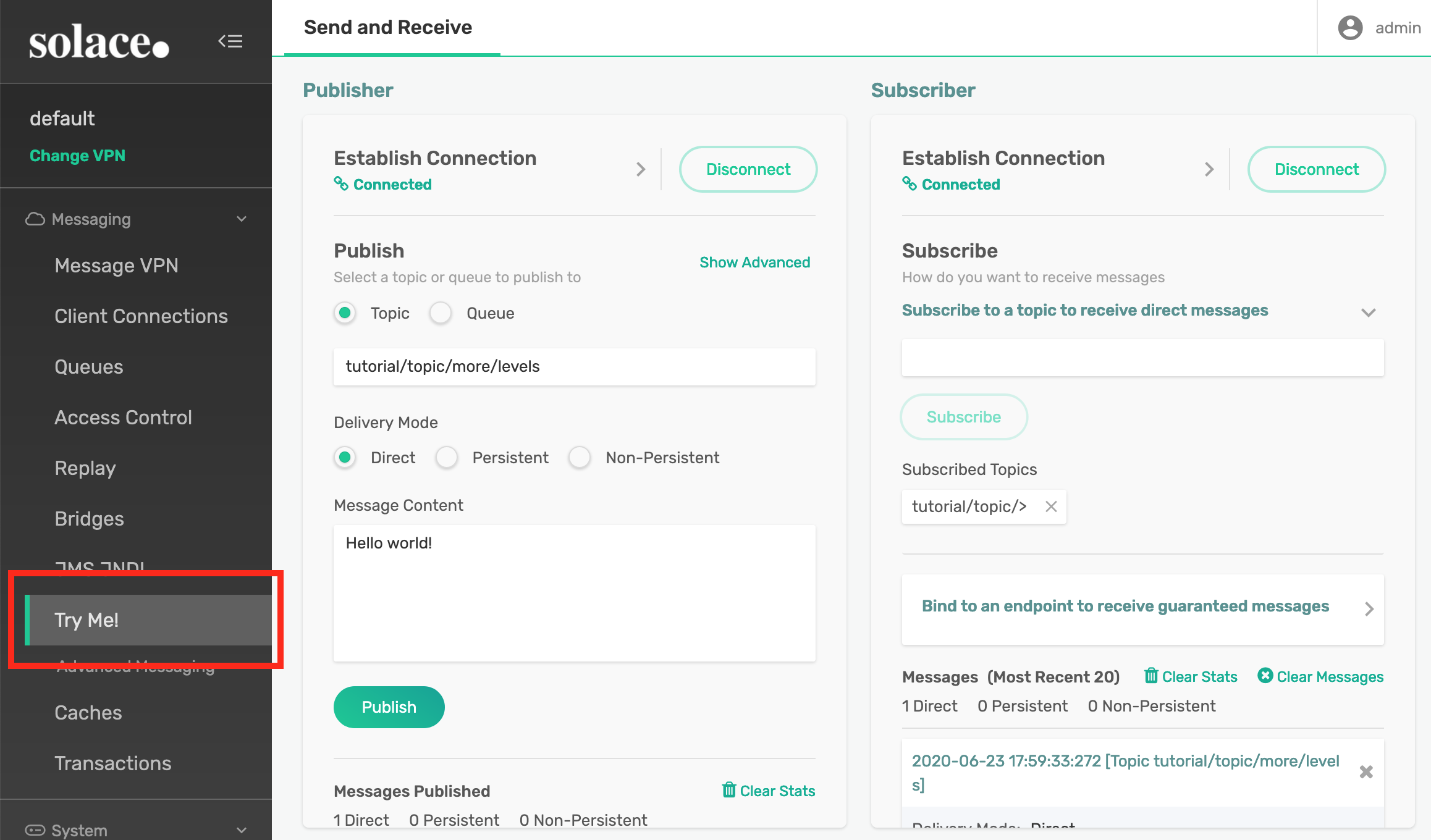The image size is (1431, 840).
Task: Expand Bind to an endpoint section
Action: (x=1369, y=609)
